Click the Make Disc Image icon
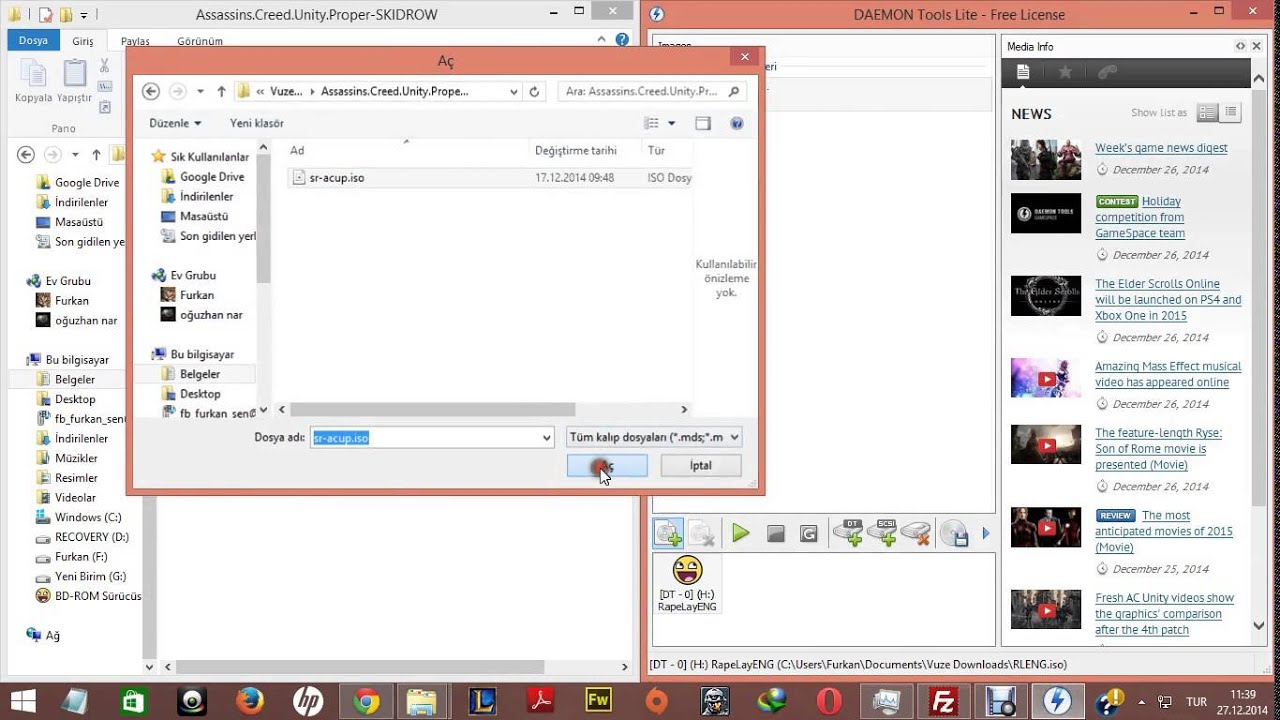This screenshot has width=1280, height=720. pyautogui.click(x=956, y=534)
